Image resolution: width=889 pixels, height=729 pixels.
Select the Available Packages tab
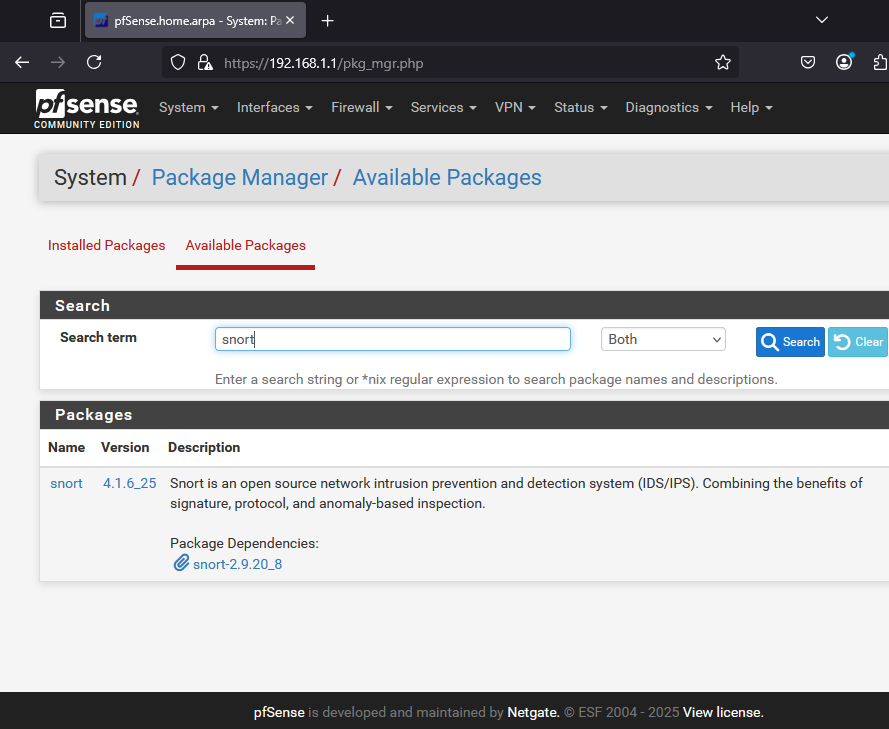click(246, 245)
